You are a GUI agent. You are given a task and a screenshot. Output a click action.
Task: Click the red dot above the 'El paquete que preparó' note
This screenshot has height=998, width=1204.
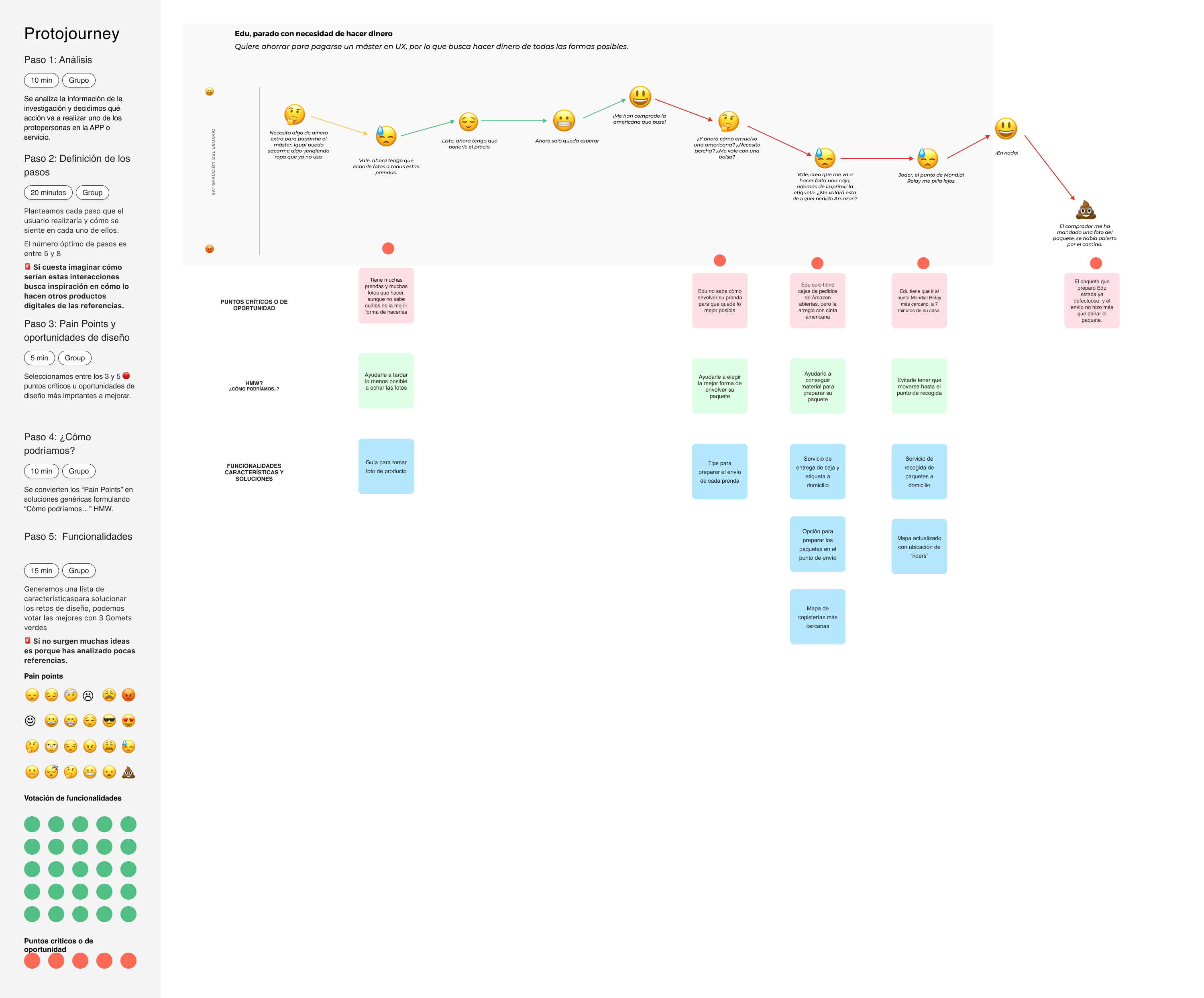pos(1096,263)
